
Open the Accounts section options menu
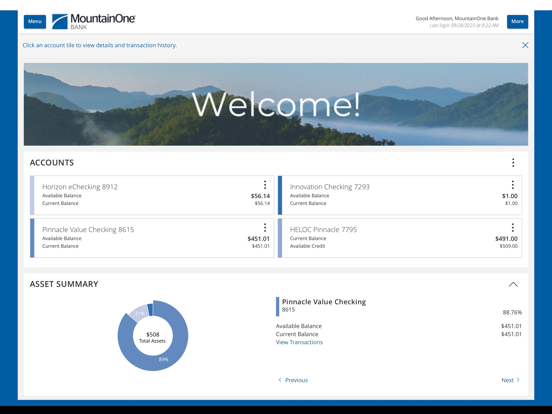pyautogui.click(x=513, y=162)
